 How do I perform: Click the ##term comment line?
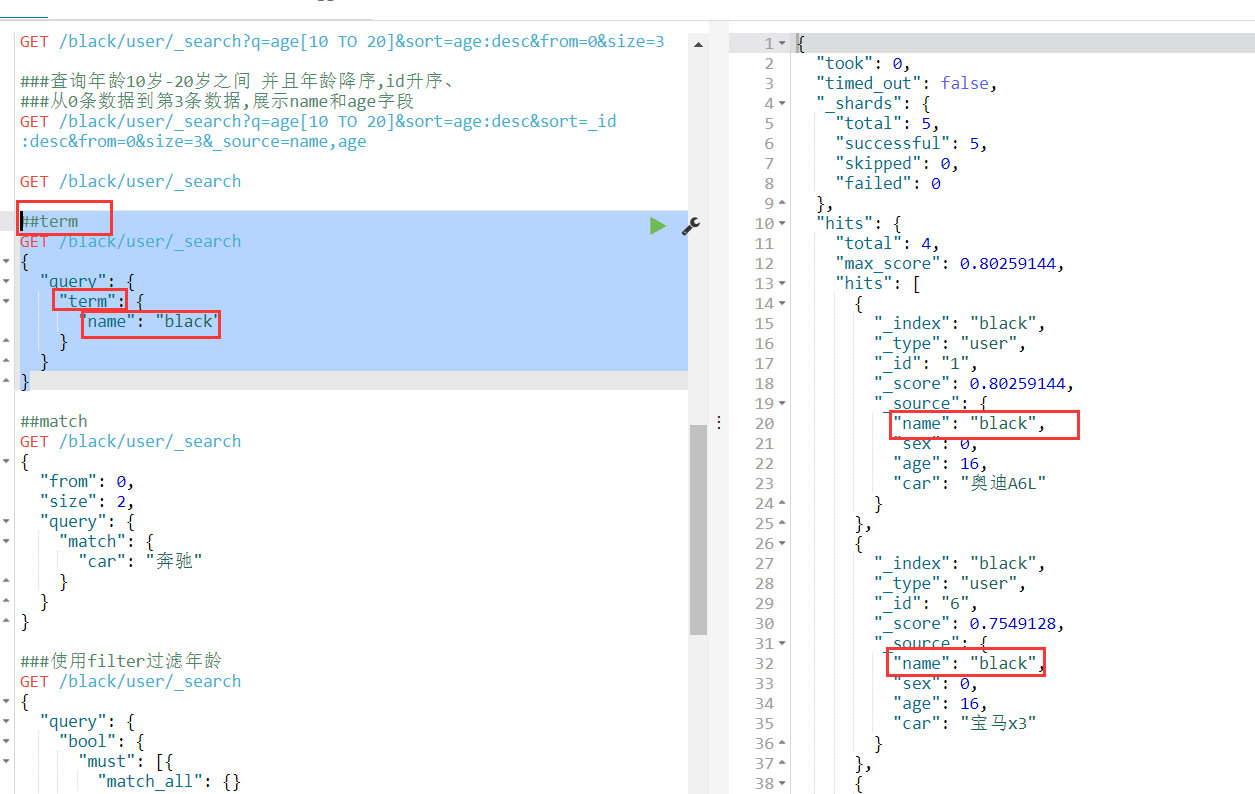(49, 221)
